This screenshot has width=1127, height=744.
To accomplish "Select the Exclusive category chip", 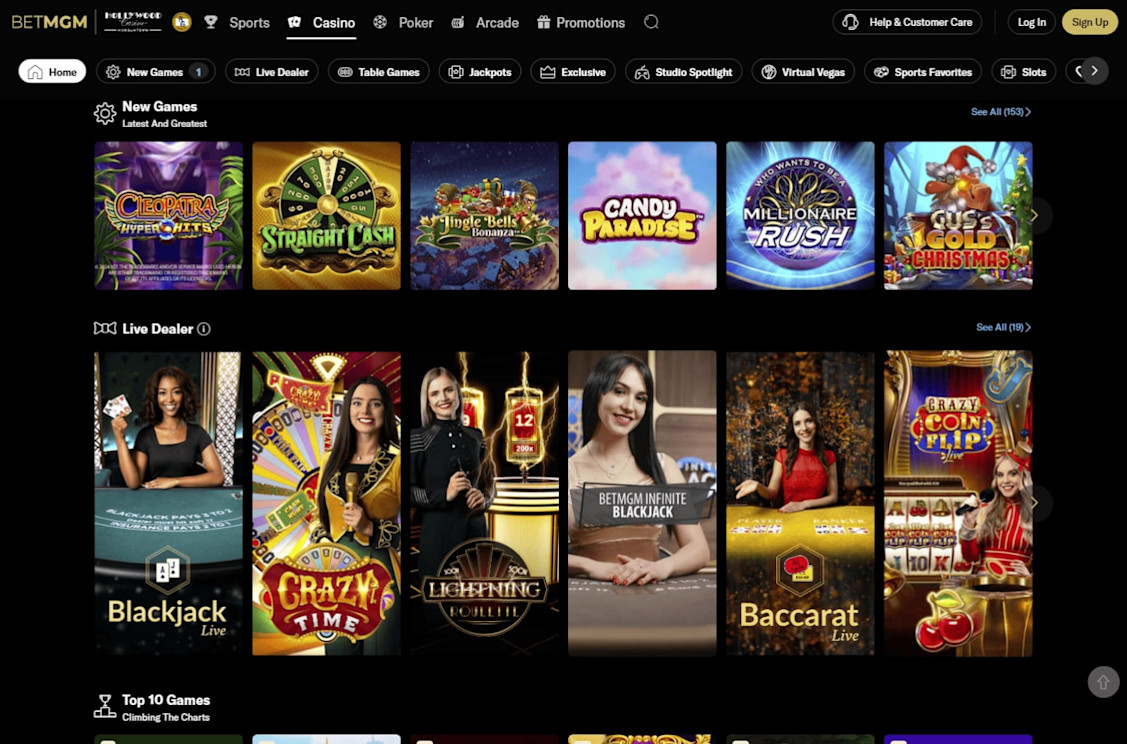I will pos(573,71).
